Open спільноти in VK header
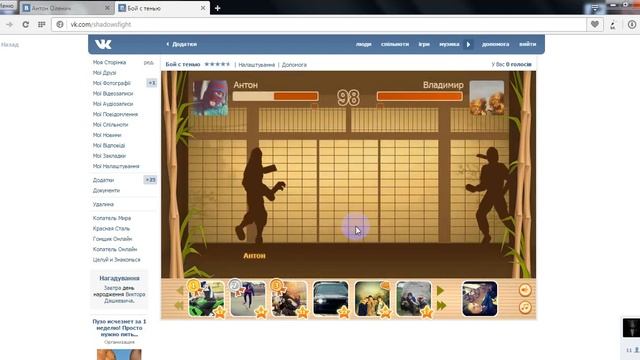 [x=395, y=44]
